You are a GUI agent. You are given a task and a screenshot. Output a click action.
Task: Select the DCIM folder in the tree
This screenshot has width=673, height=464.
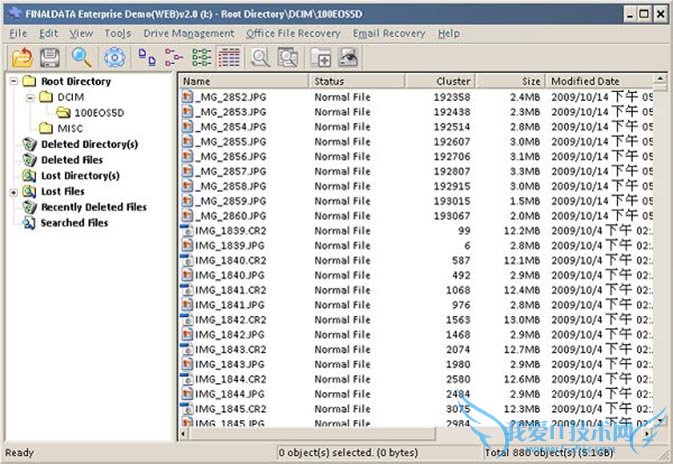click(x=71, y=97)
